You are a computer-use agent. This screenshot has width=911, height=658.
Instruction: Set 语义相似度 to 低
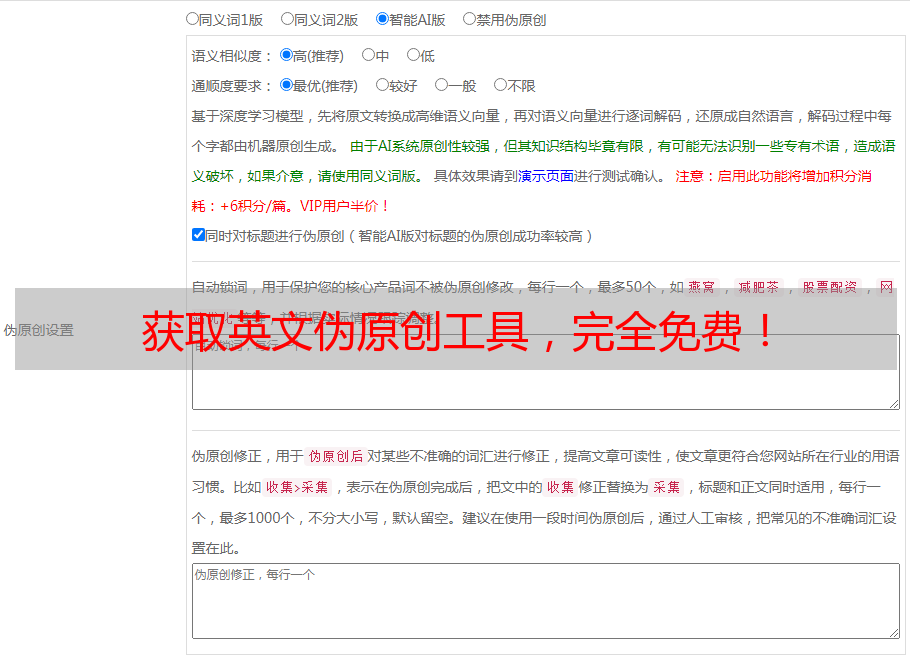pyautogui.click(x=413, y=55)
